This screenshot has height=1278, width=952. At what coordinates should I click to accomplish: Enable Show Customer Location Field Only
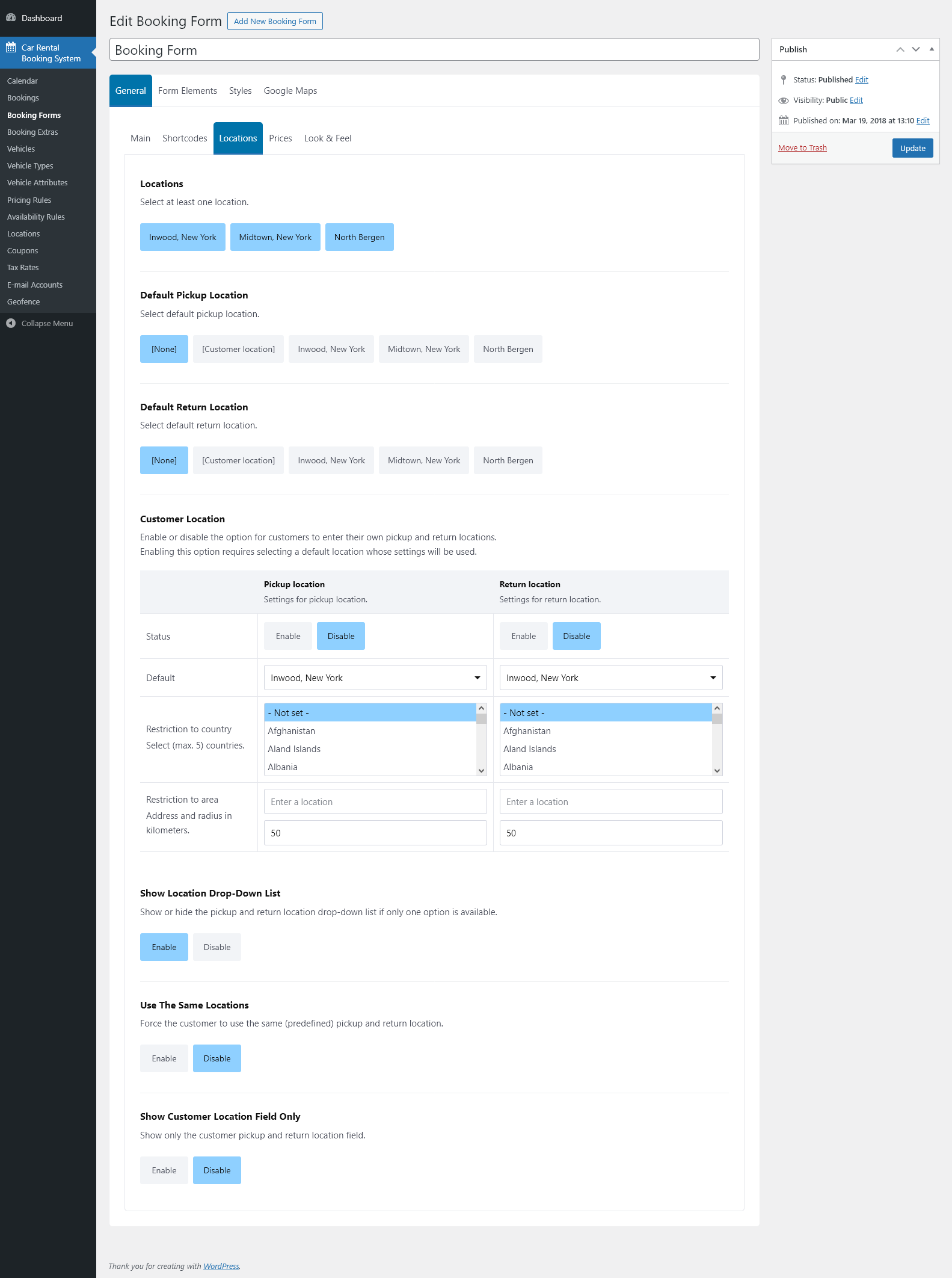tap(164, 1170)
